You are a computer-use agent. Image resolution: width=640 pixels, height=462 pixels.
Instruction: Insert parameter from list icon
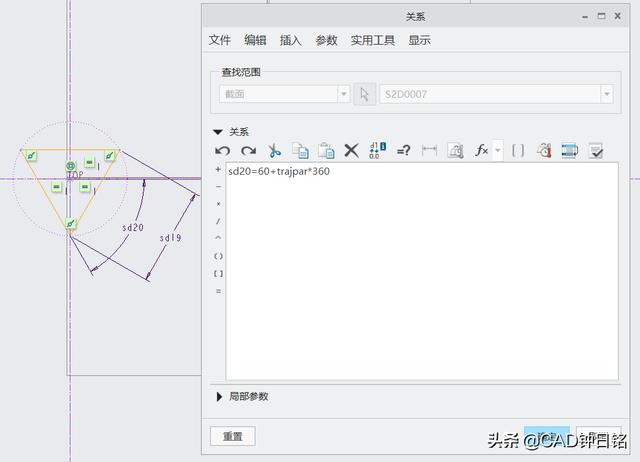[x=455, y=150]
